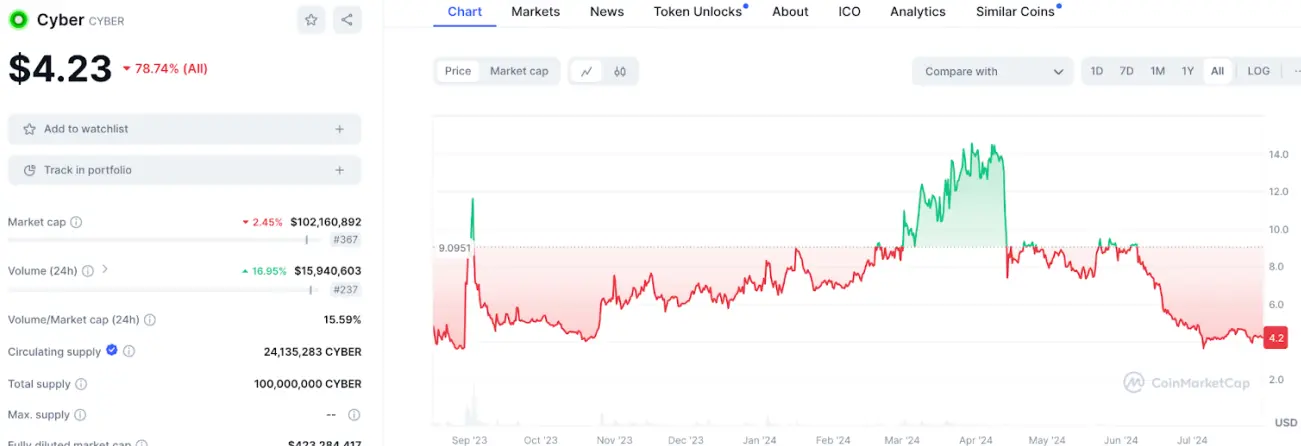Switch to candlestick chart icon
1301x446 pixels.
click(620, 71)
